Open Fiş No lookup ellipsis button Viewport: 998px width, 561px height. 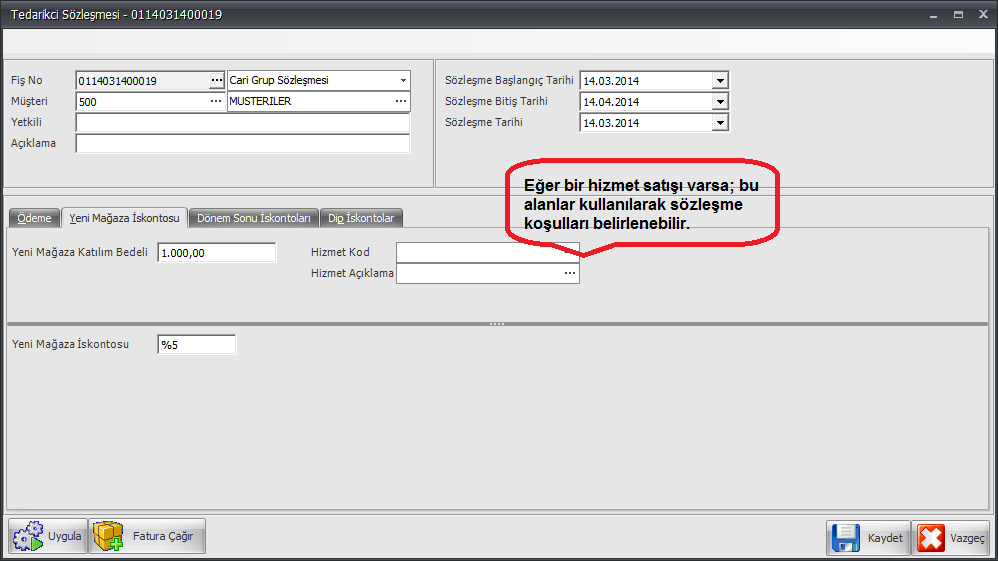point(217,80)
